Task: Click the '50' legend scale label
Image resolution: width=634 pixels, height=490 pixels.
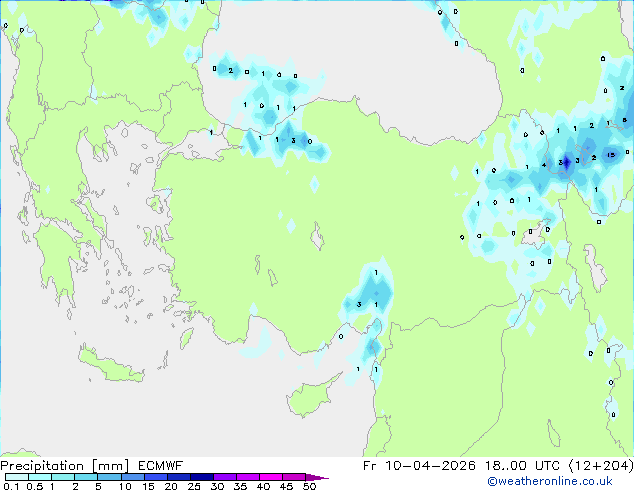Action: click(309, 486)
